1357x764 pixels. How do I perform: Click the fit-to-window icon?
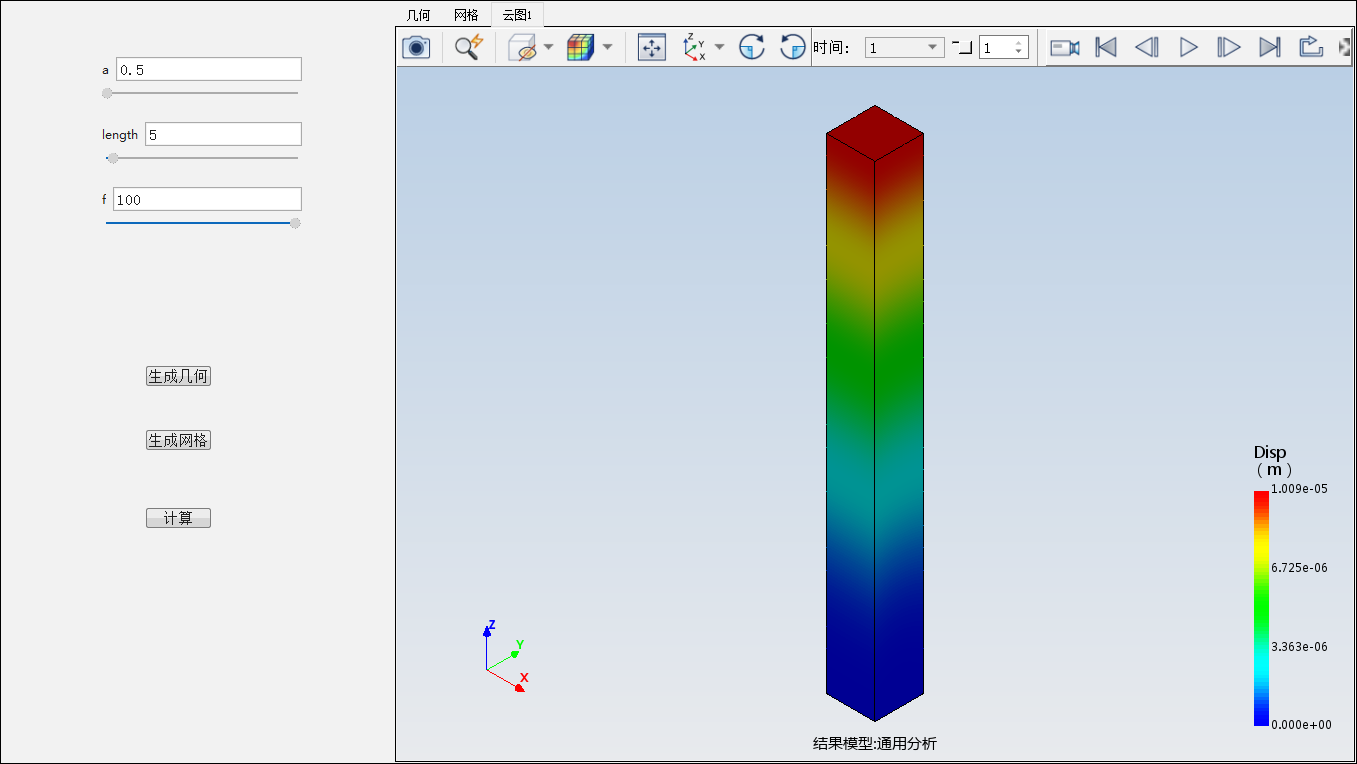[652, 47]
